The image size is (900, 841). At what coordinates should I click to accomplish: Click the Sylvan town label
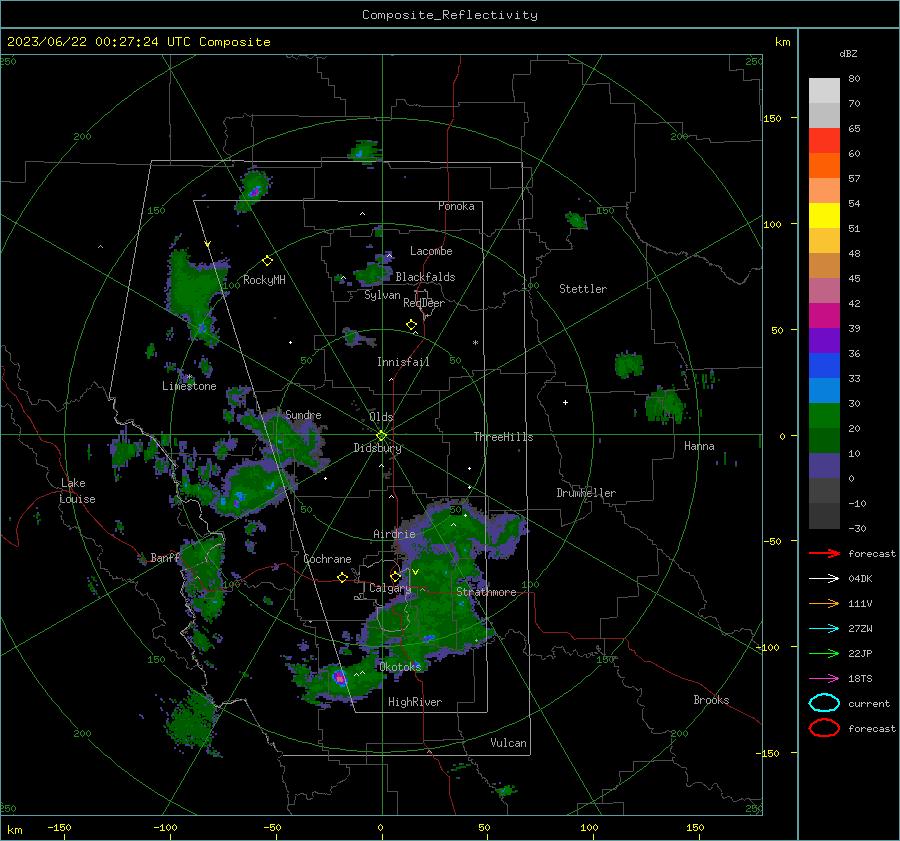click(382, 295)
